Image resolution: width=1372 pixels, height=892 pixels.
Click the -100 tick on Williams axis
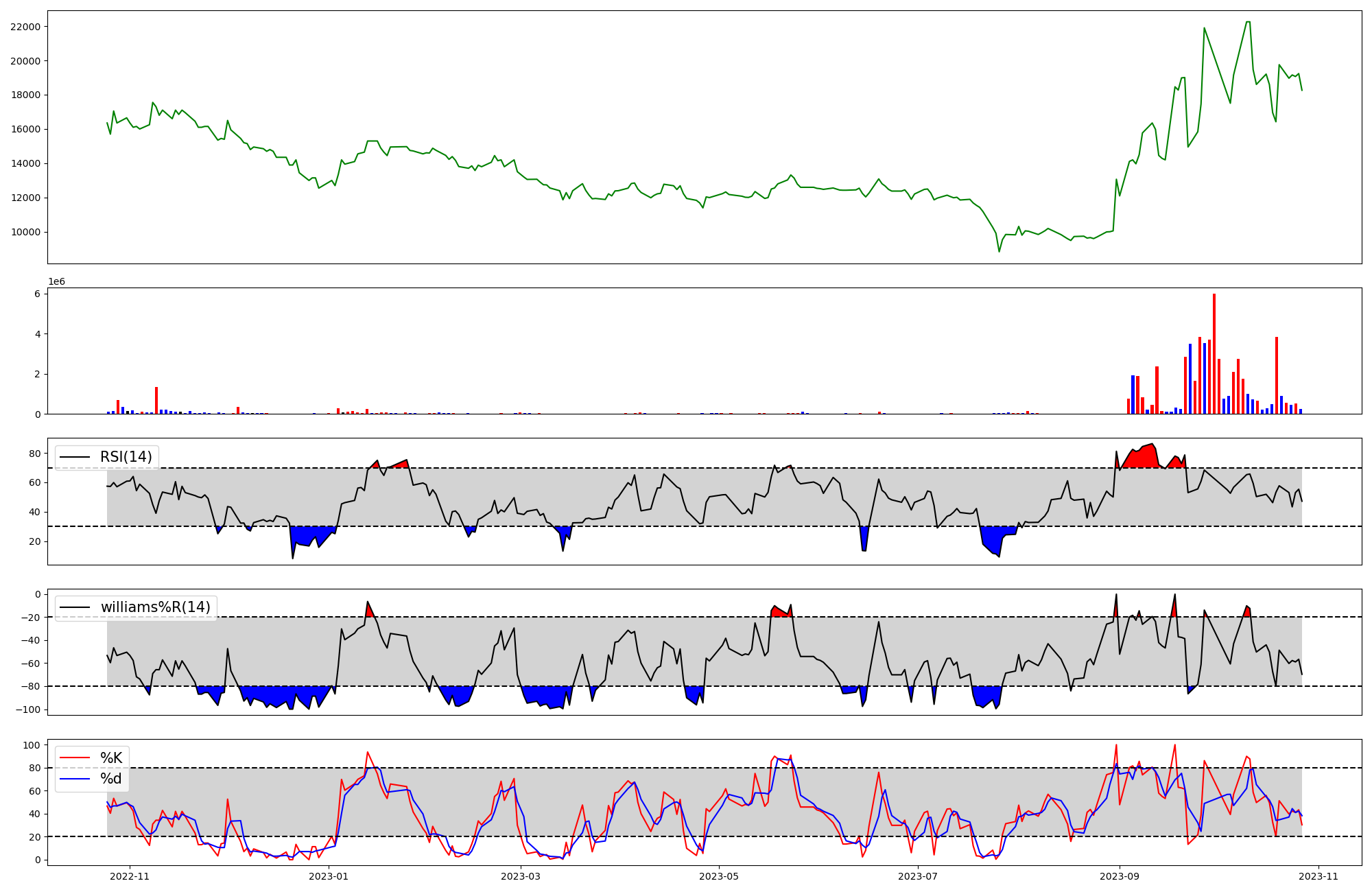(28, 709)
